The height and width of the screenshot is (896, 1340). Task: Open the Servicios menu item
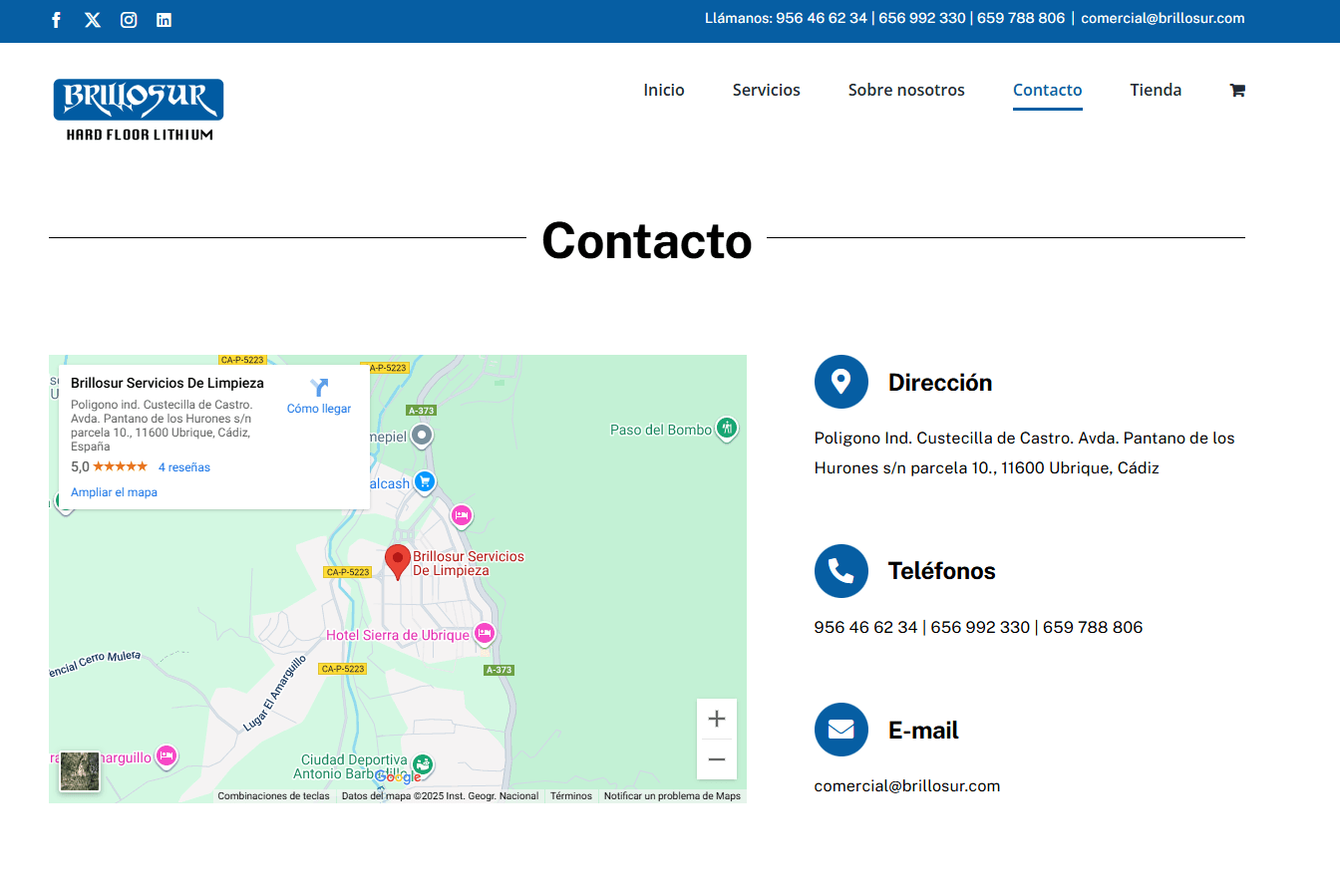point(766,90)
